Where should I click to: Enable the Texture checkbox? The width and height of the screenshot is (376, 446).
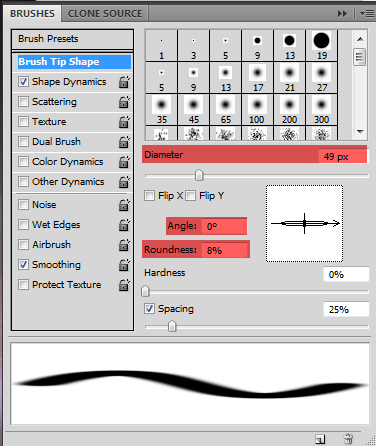(23, 122)
